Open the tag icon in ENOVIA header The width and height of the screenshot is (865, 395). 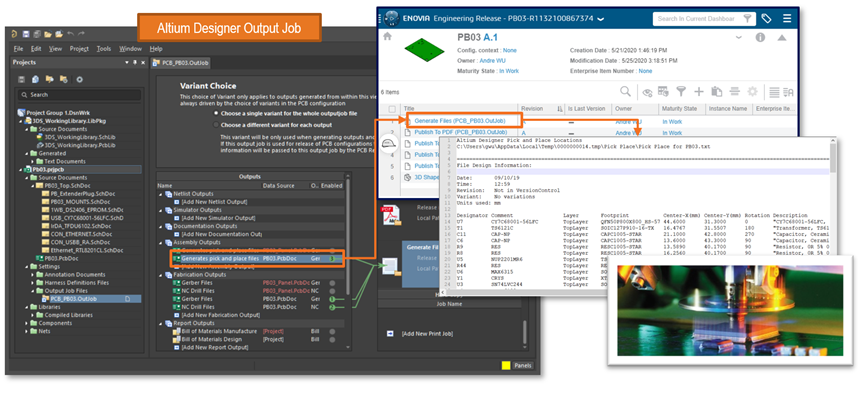click(x=766, y=19)
